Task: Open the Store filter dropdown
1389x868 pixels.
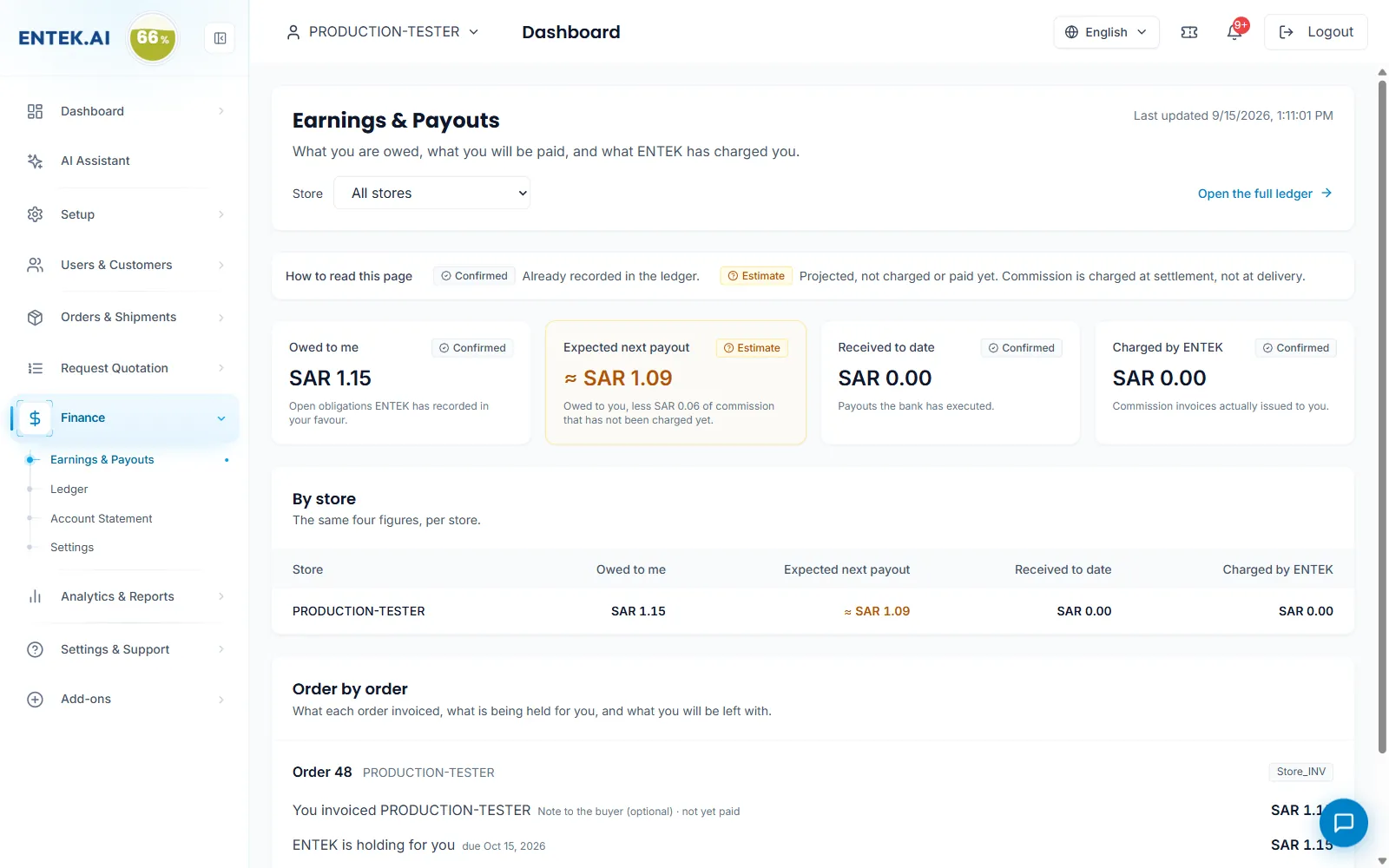Action: [x=432, y=193]
